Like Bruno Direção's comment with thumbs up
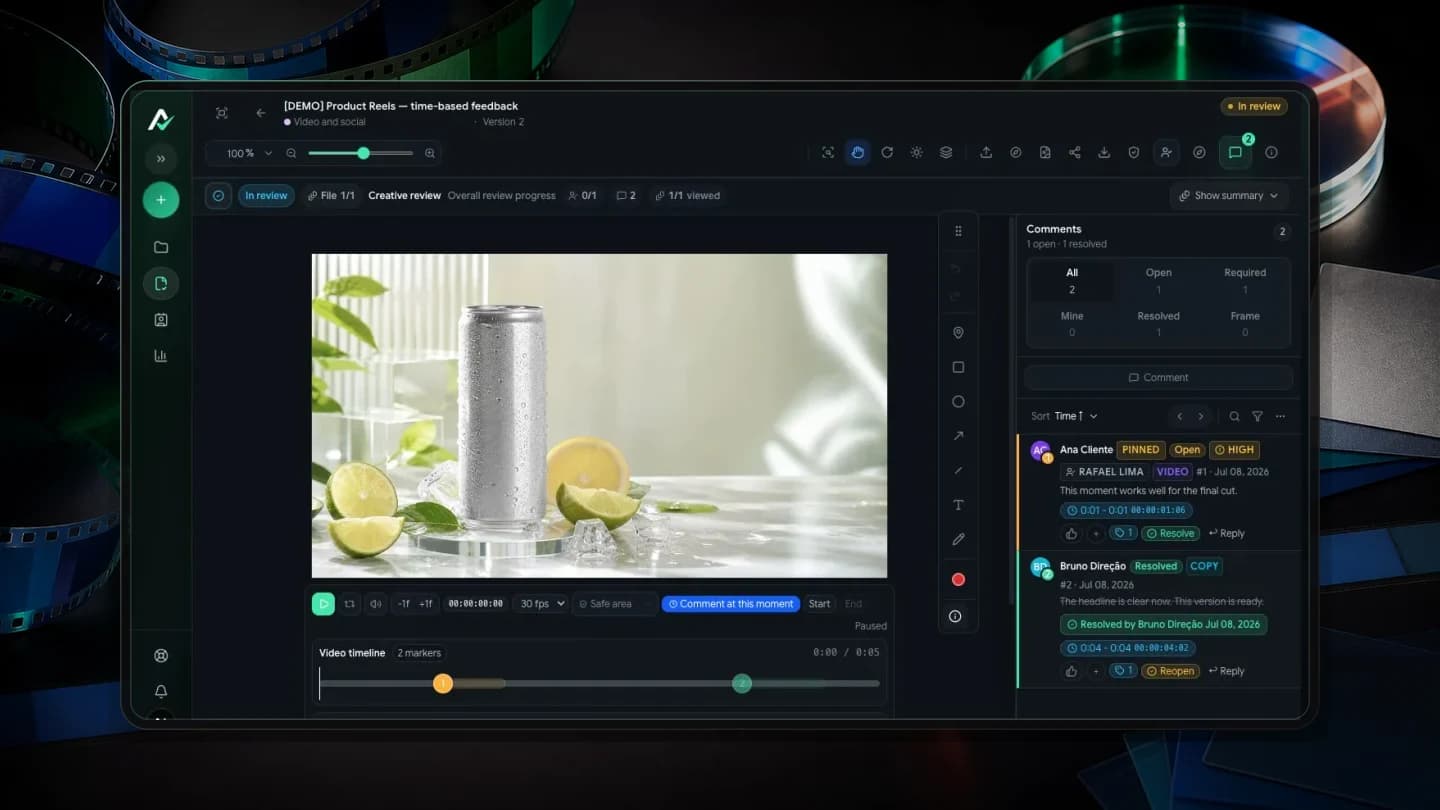This screenshot has width=1440, height=810. coord(1072,671)
